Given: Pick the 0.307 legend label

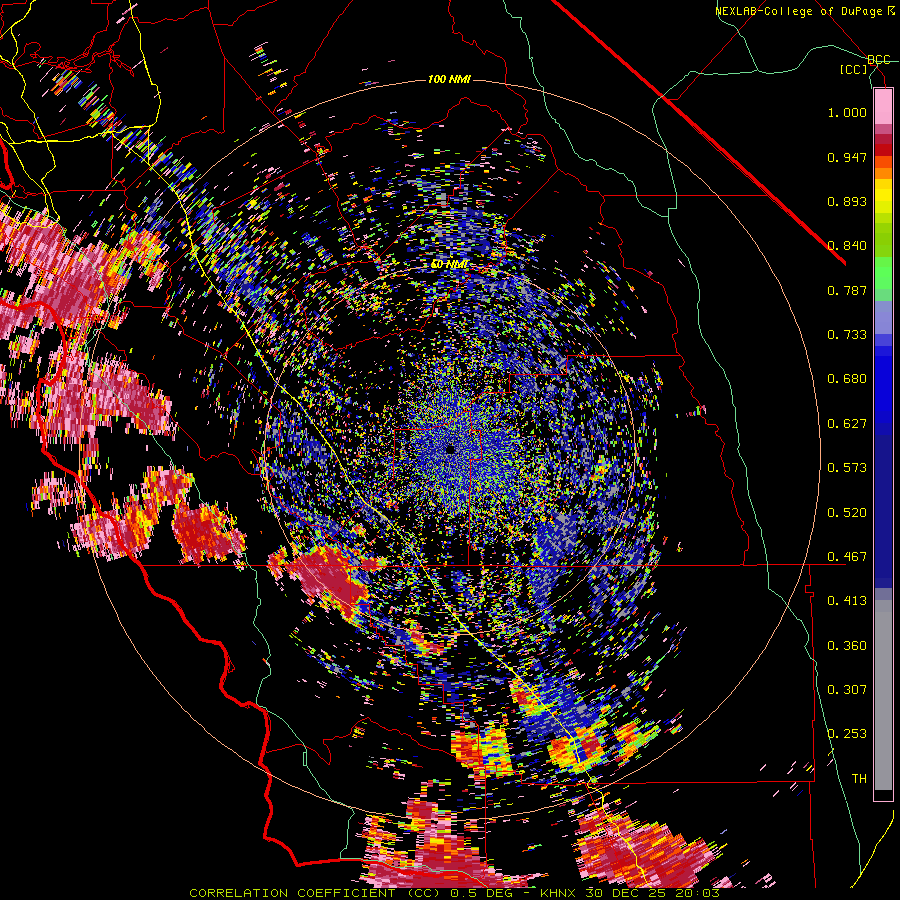Looking at the screenshot, I should (847, 690).
